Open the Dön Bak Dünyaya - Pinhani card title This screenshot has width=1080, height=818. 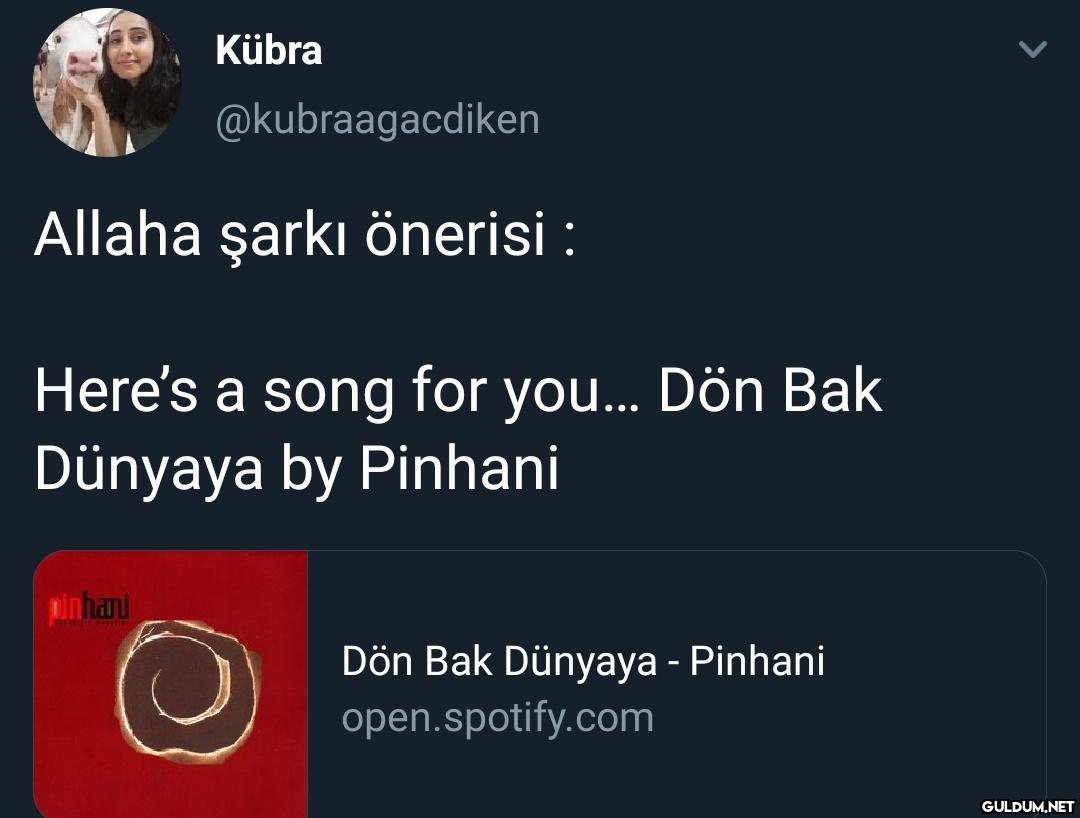(583, 661)
